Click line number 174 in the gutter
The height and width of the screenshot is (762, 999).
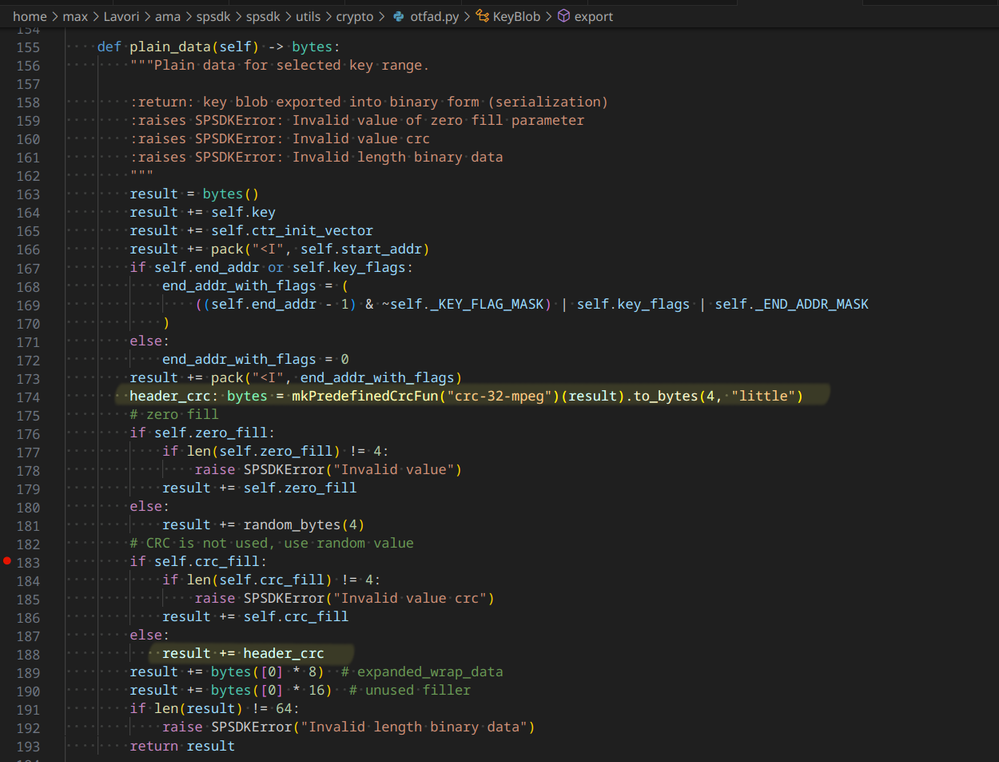click(28, 398)
